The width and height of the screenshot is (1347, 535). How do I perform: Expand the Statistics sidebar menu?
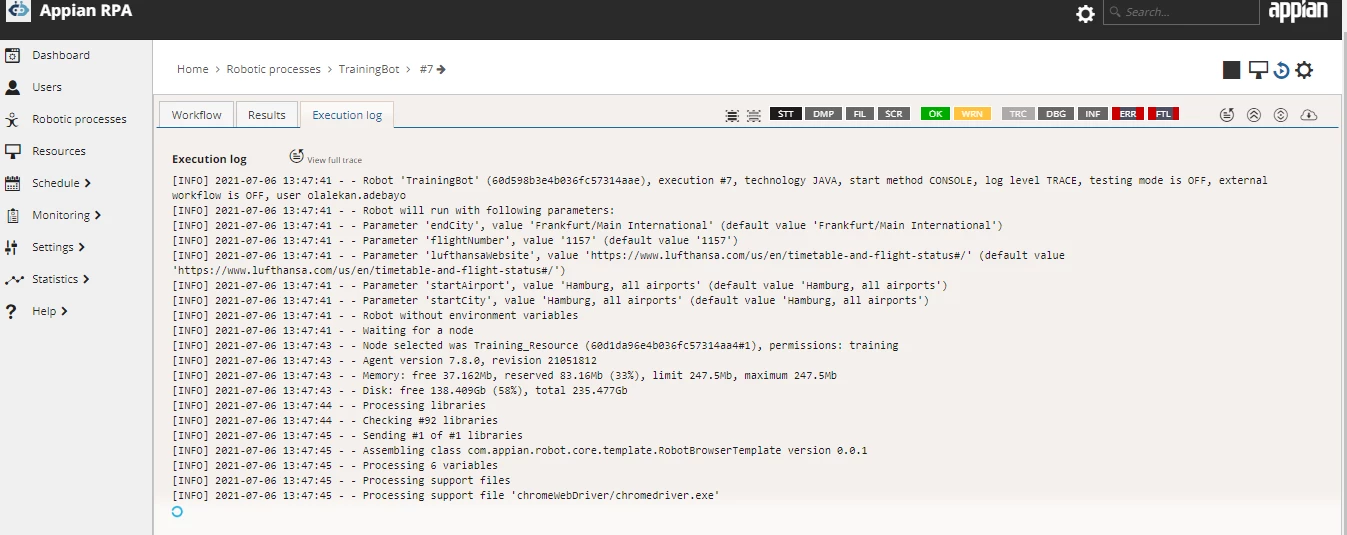[60, 279]
